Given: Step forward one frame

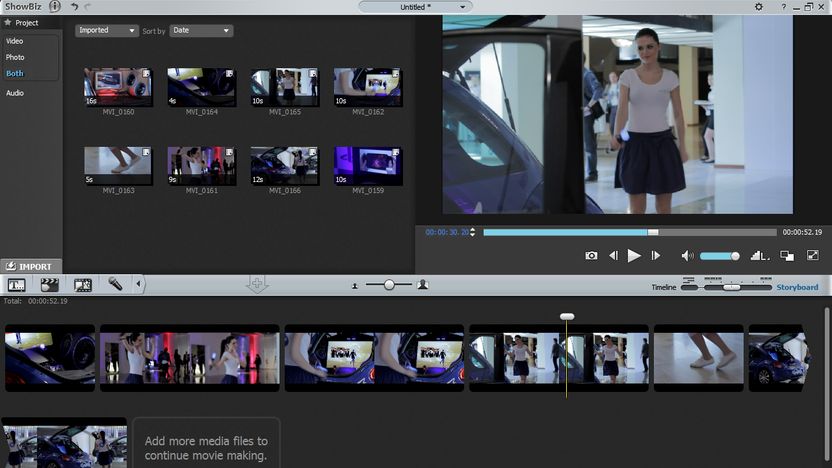Looking at the screenshot, I should tap(656, 256).
